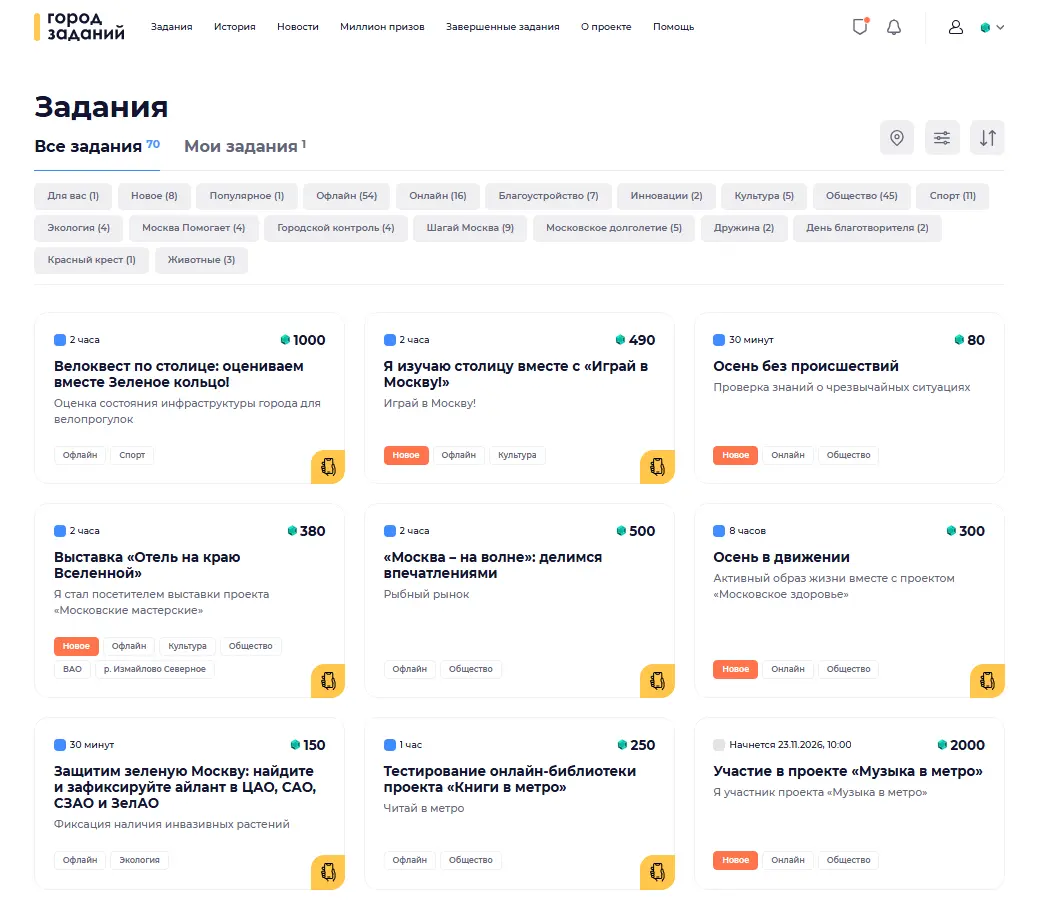Click the Экология tag on Защитим зеленую Москву card
This screenshot has height=908, width=1061.
point(139,860)
